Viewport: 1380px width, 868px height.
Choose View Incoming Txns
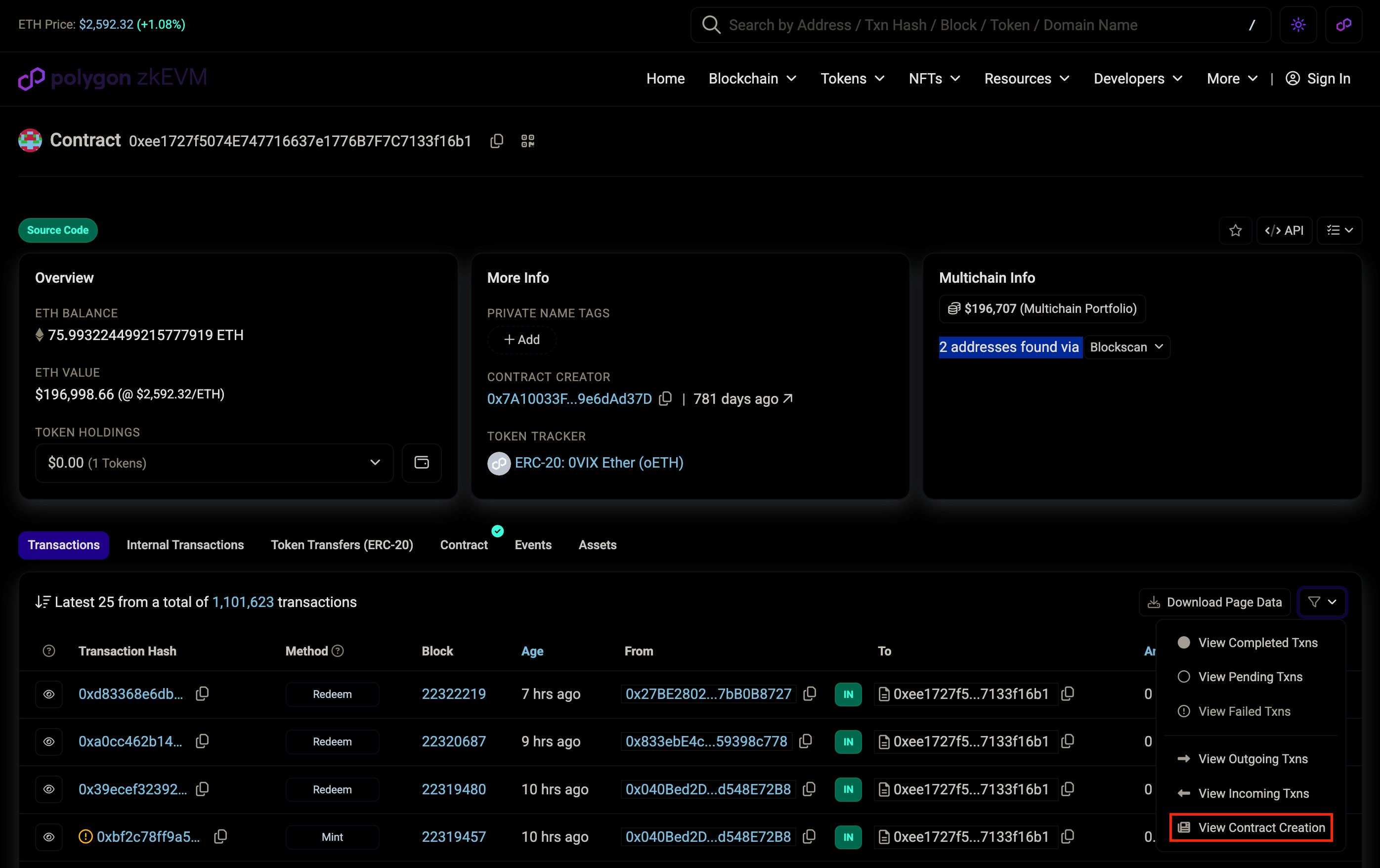pyautogui.click(x=1251, y=793)
